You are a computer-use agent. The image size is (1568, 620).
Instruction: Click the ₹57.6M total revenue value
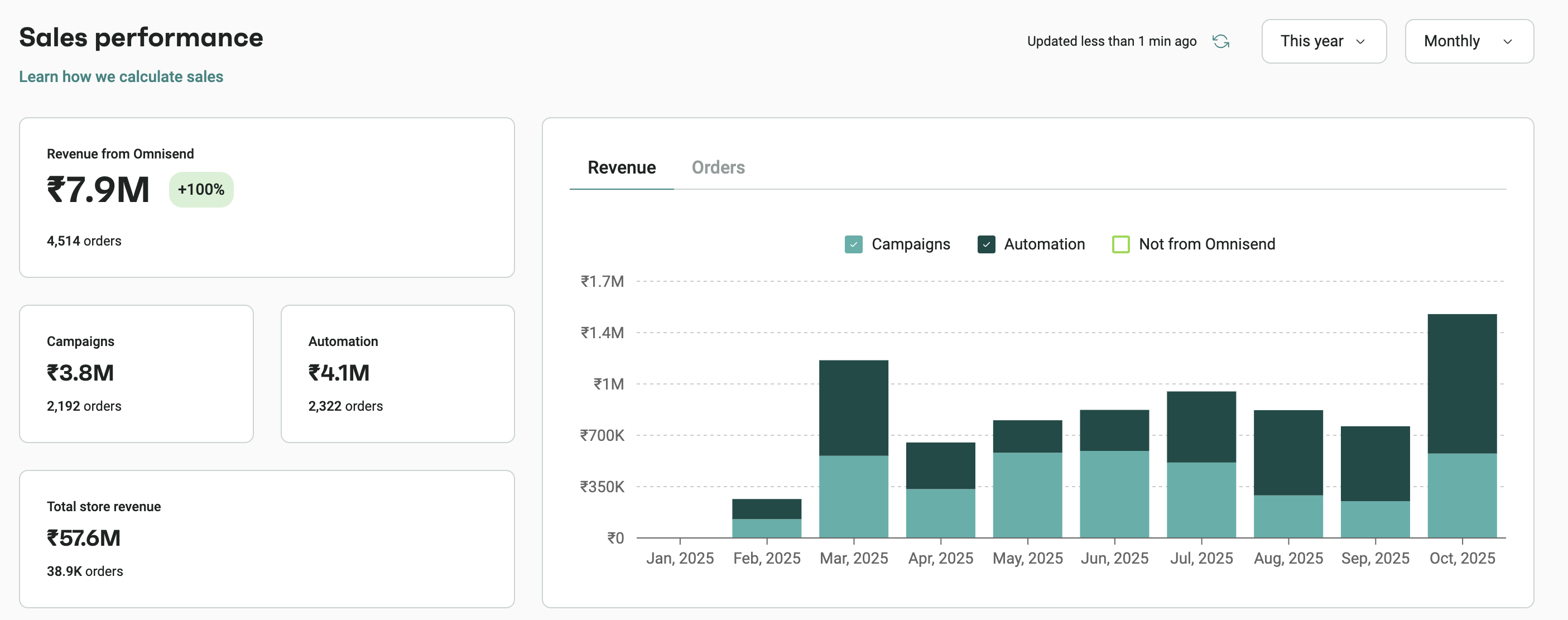(x=83, y=538)
